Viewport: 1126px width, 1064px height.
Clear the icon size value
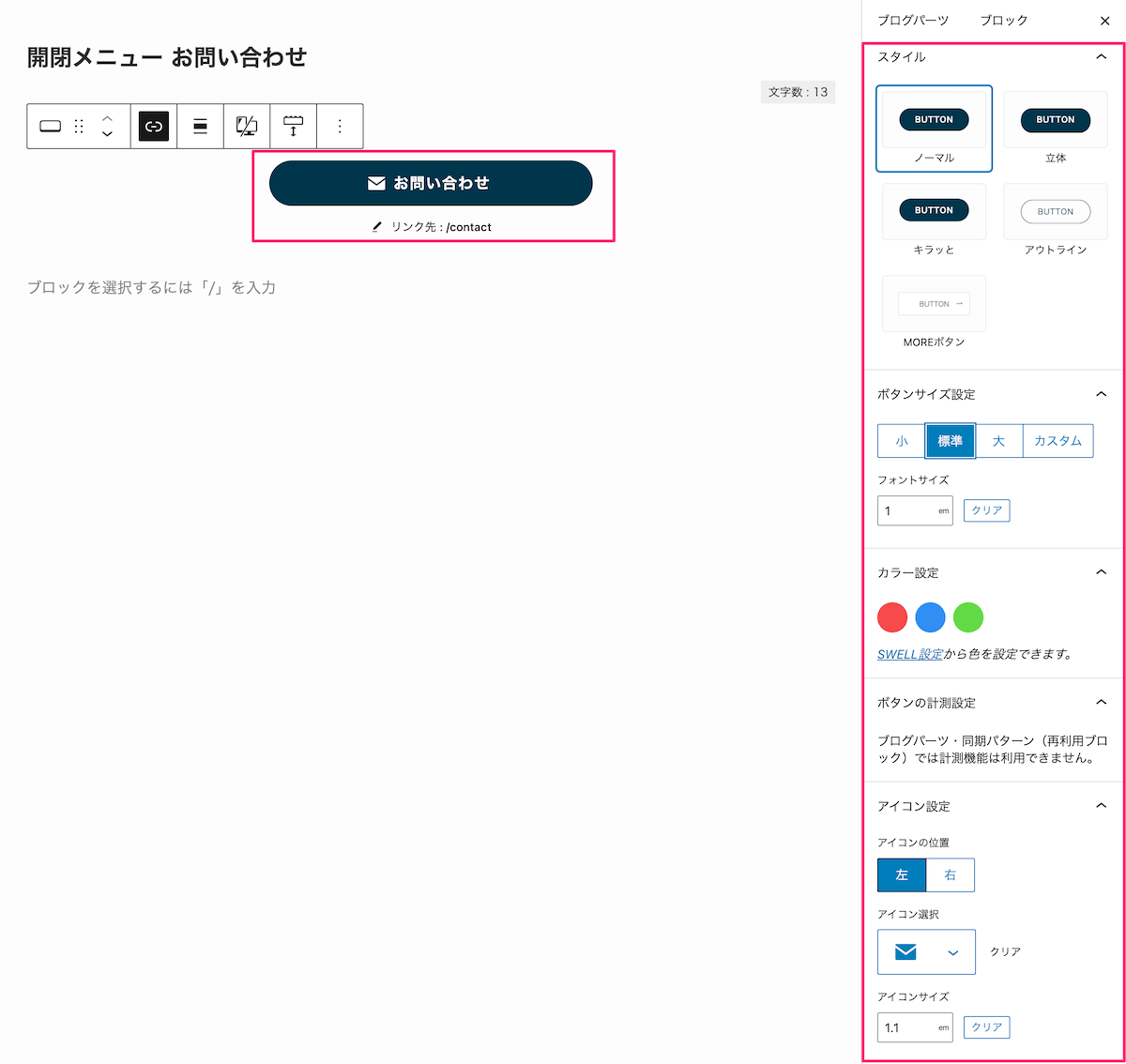(986, 1027)
